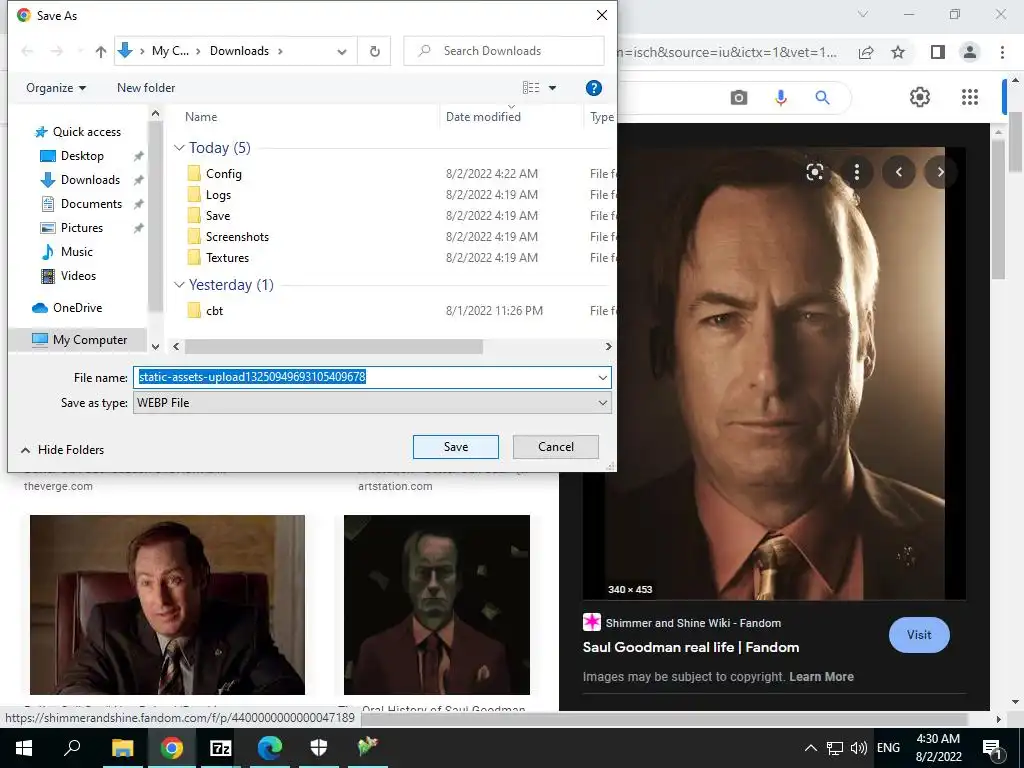1024x768 pixels.
Task: Show next image in preview panel
Action: (940, 172)
